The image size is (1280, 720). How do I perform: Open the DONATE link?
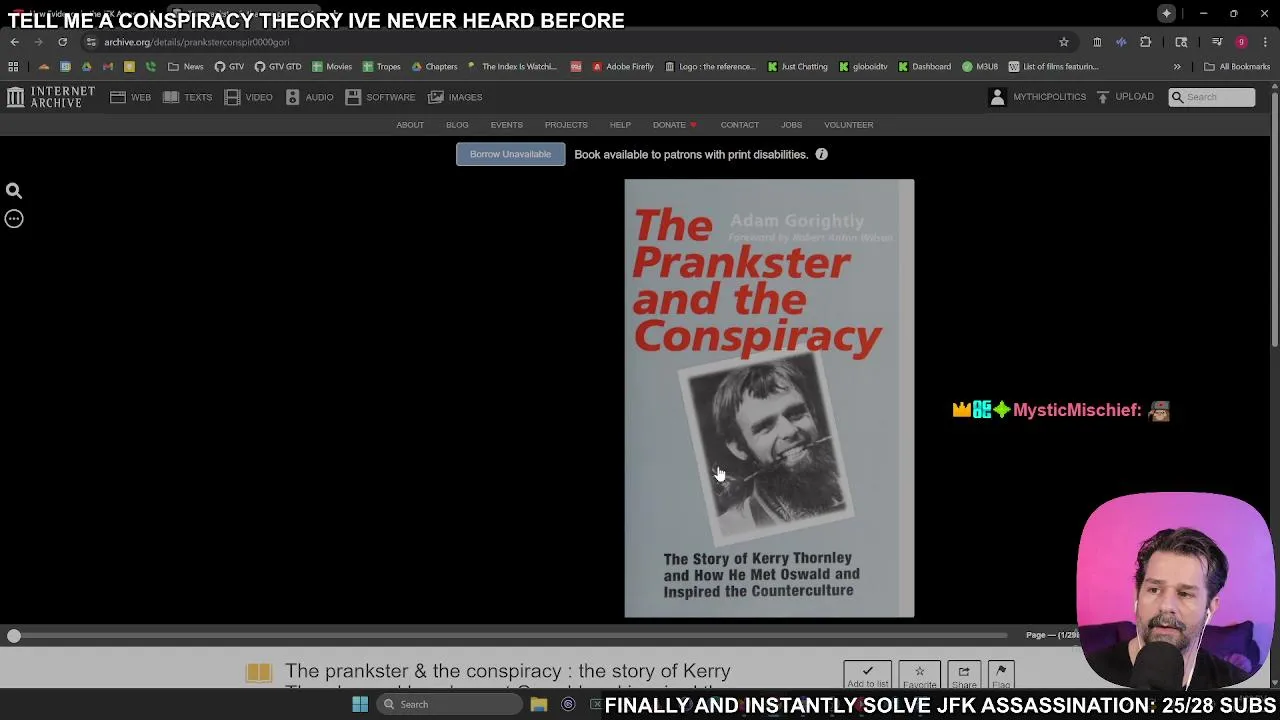click(x=674, y=125)
